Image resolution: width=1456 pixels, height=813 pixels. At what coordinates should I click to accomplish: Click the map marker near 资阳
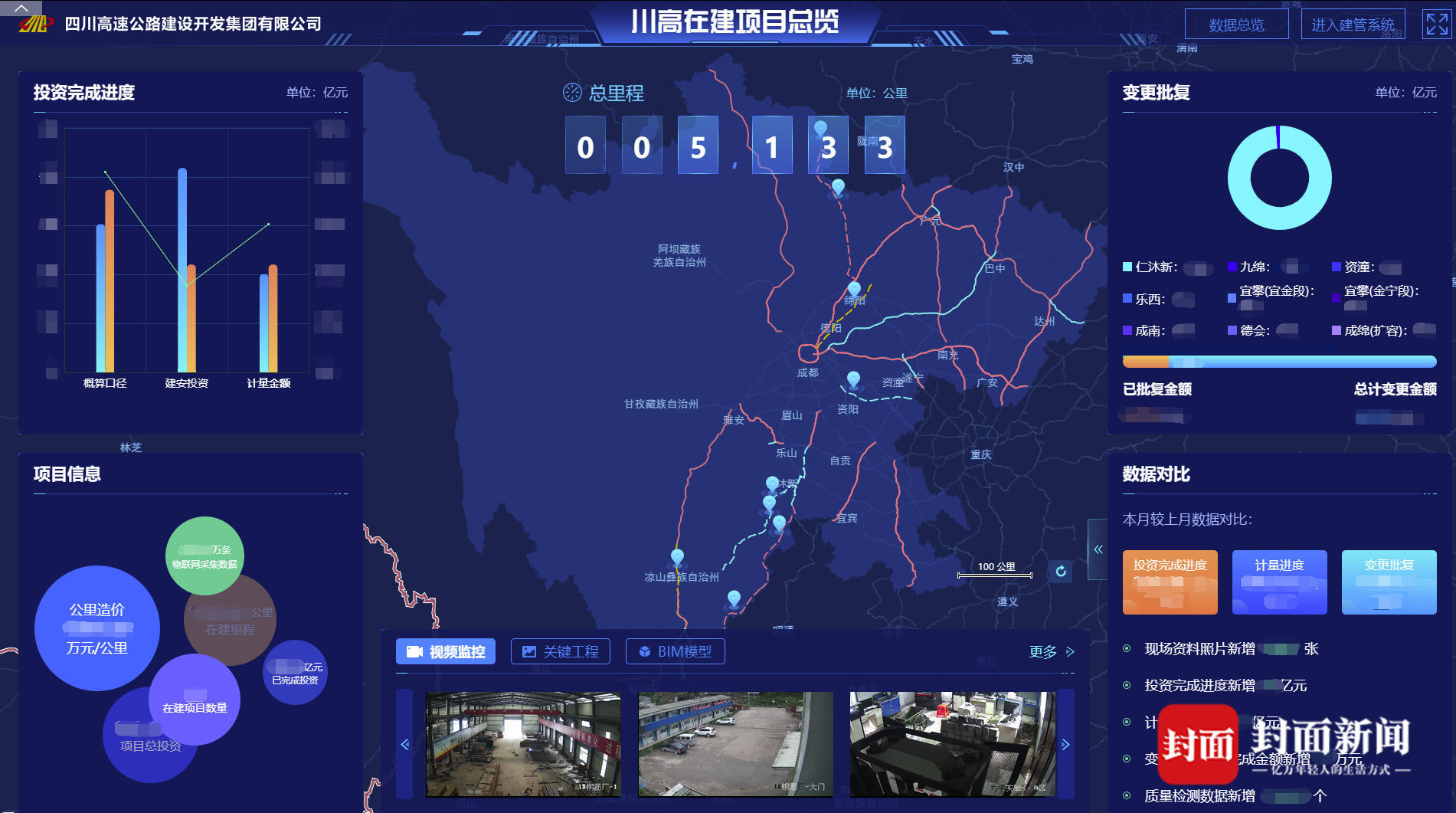[853, 379]
